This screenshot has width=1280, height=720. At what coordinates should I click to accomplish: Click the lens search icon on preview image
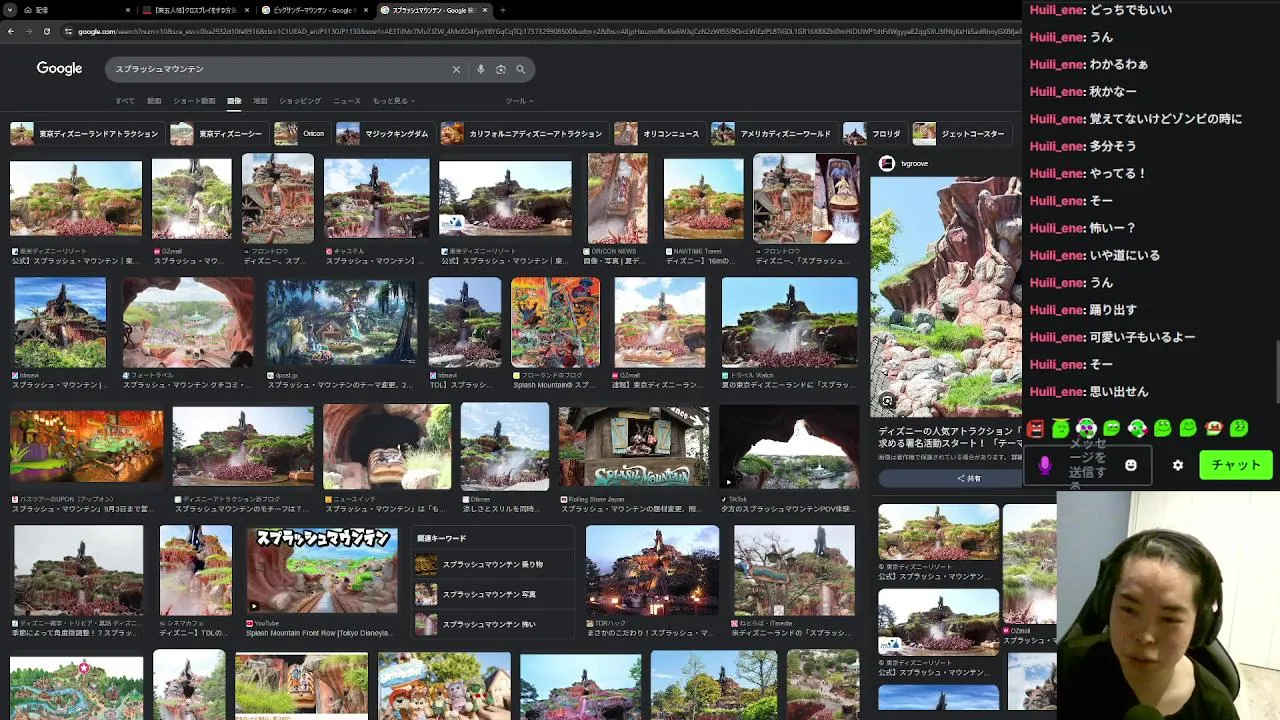point(887,401)
